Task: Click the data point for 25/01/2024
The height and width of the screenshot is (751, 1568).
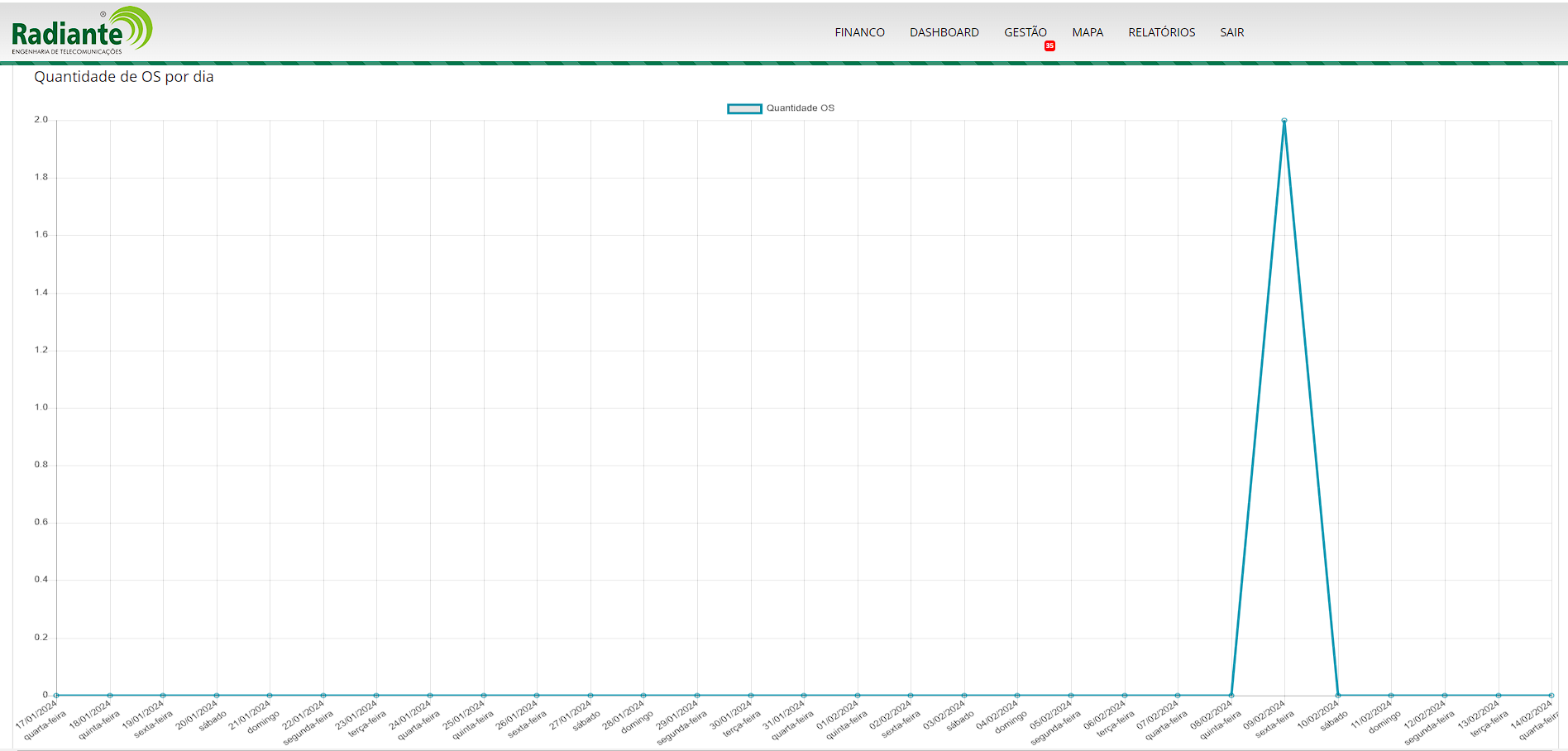Action: pyautogui.click(x=484, y=695)
